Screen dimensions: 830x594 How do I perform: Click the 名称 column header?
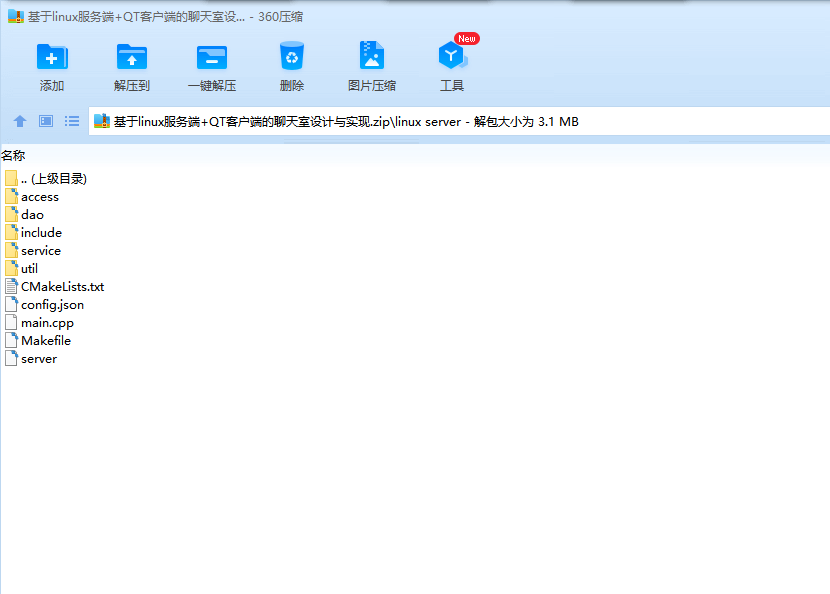(13, 156)
